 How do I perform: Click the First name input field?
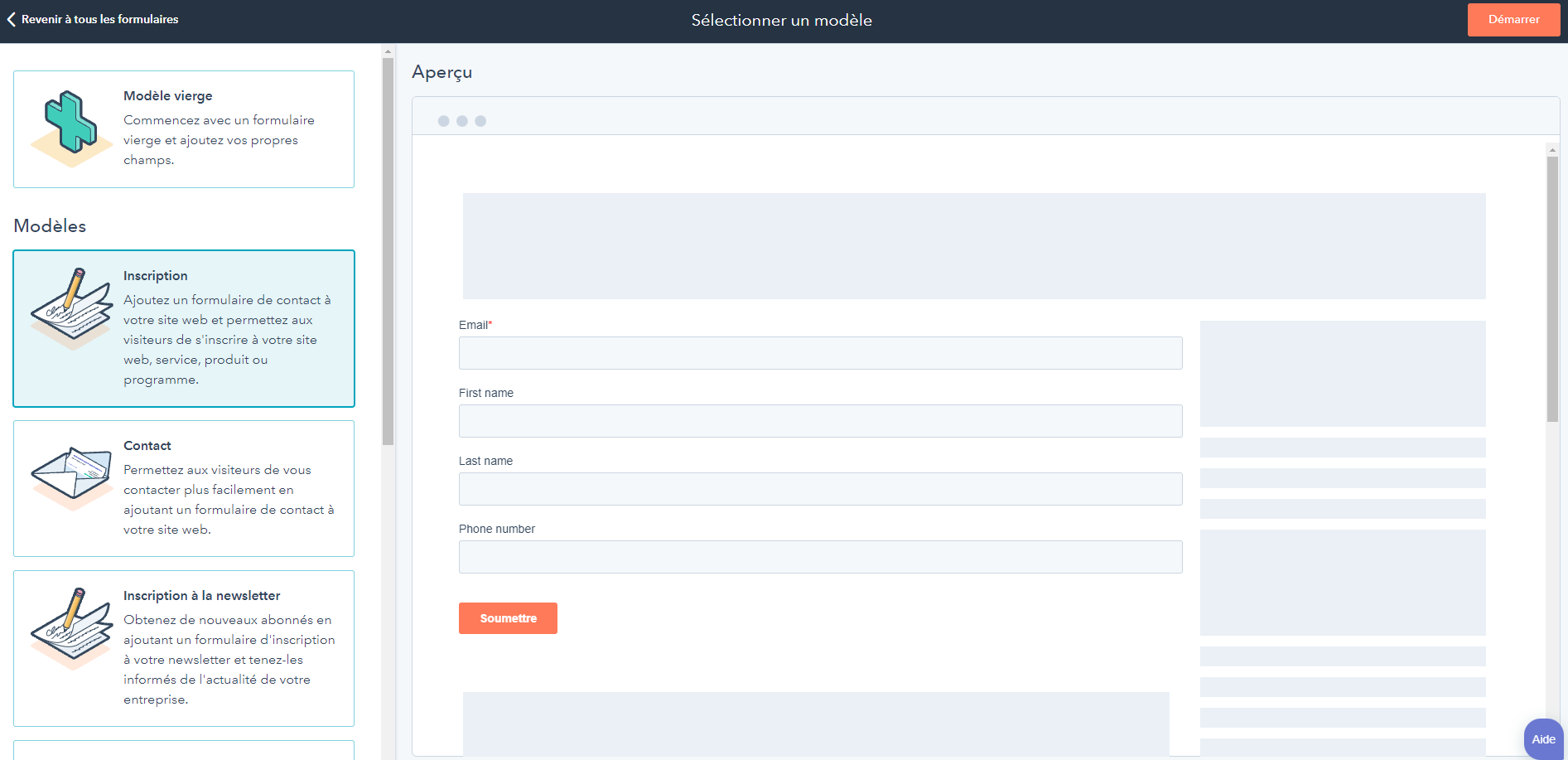820,421
